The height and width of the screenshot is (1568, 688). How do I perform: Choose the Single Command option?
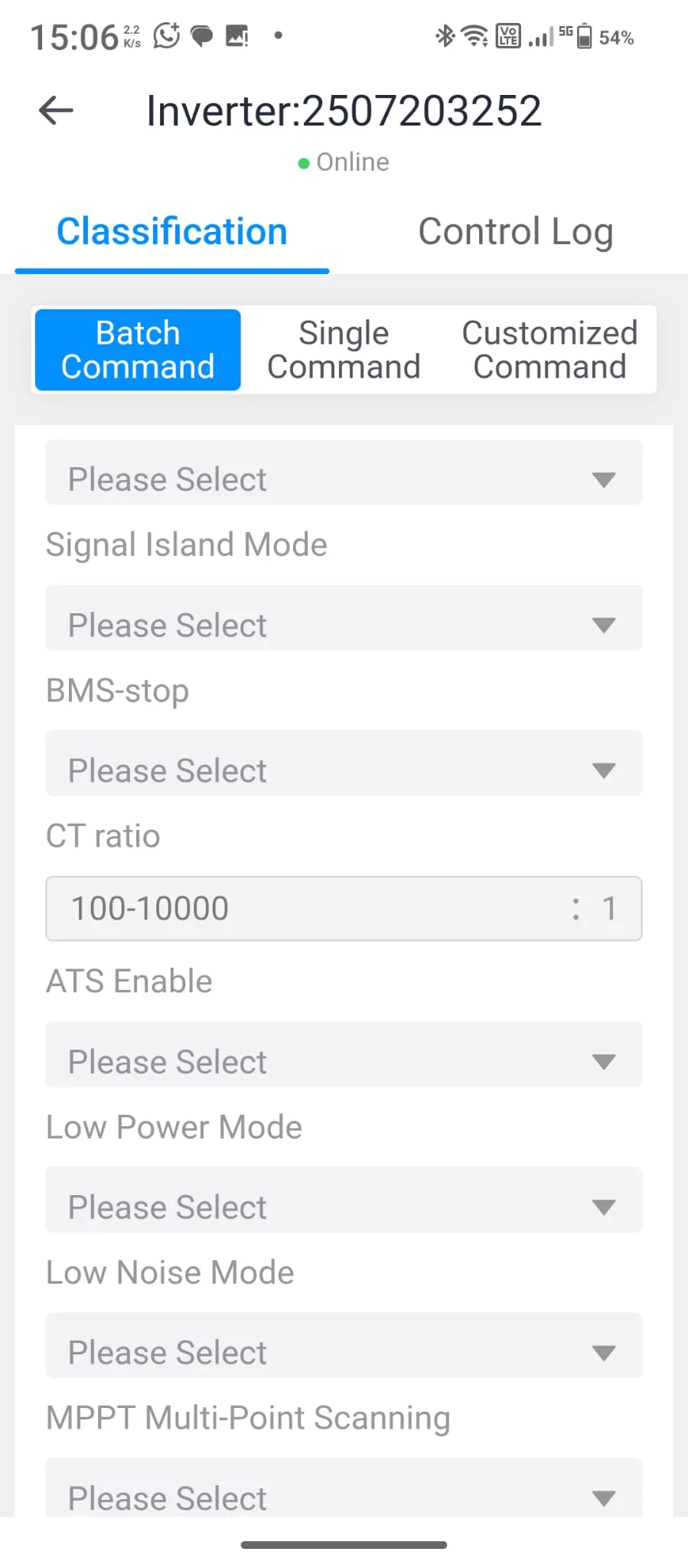pyautogui.click(x=344, y=350)
